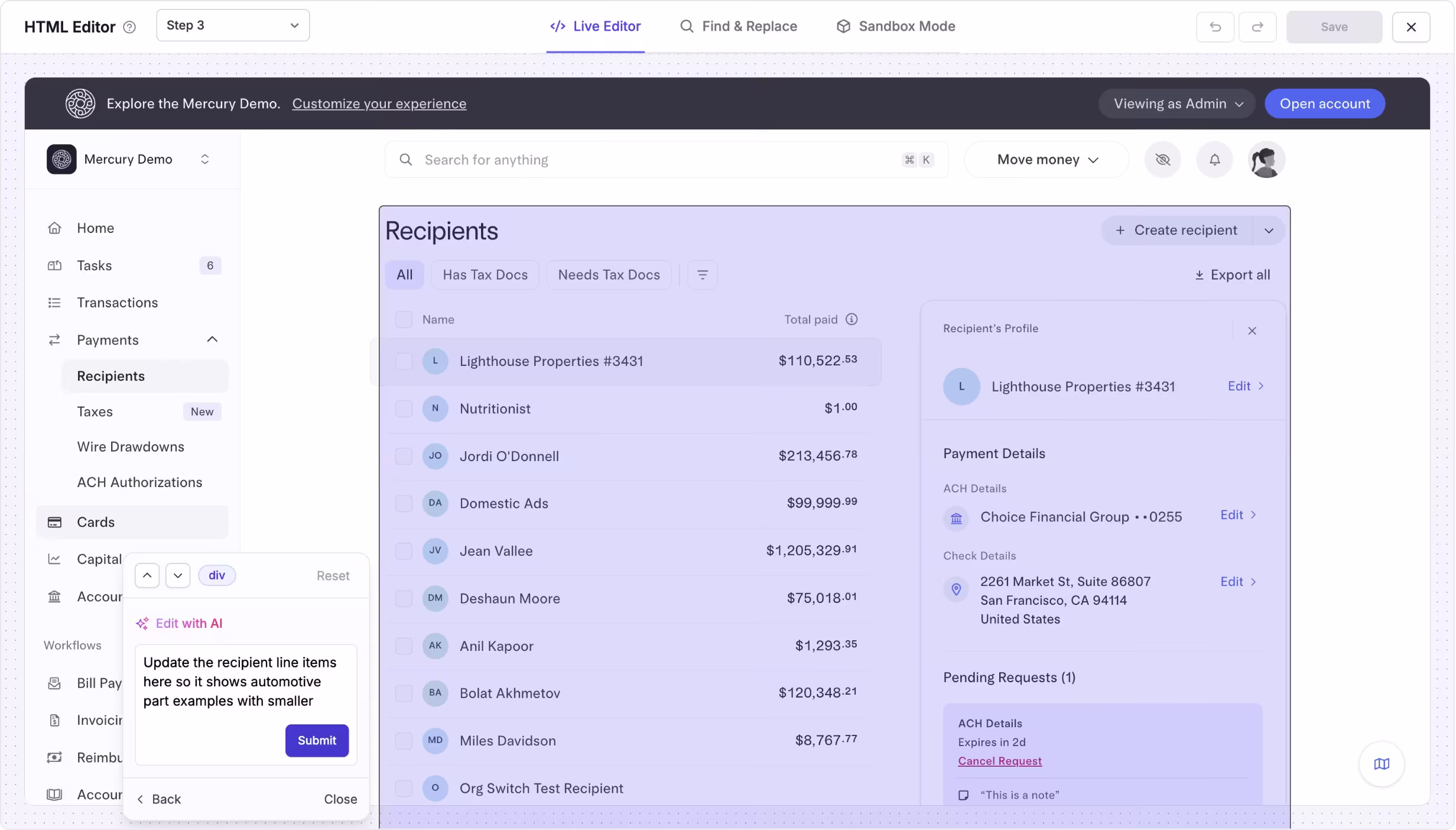Follow the Customize your experience link

click(x=379, y=103)
